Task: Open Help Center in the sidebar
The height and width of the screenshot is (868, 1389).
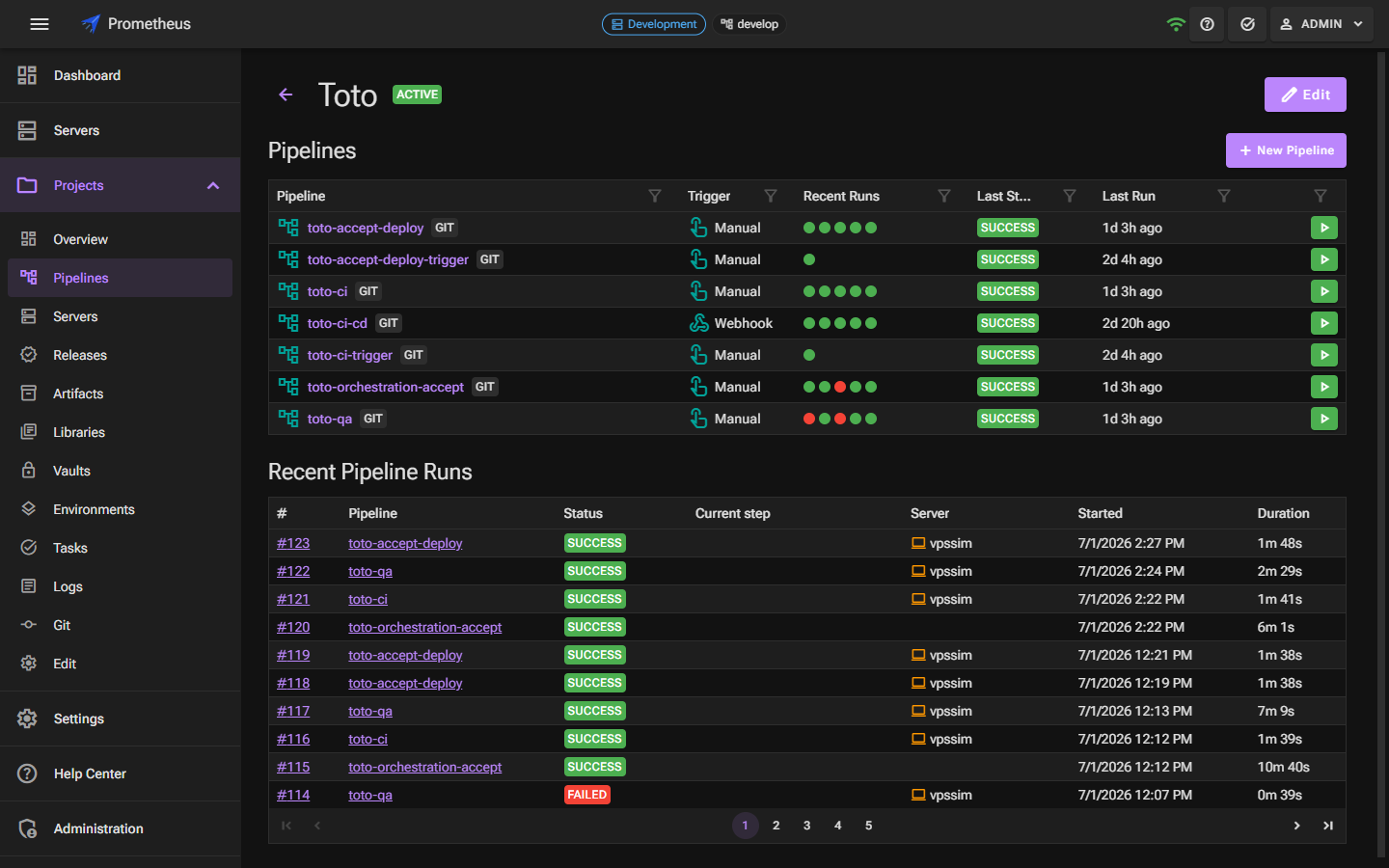Action: pyautogui.click(x=120, y=773)
